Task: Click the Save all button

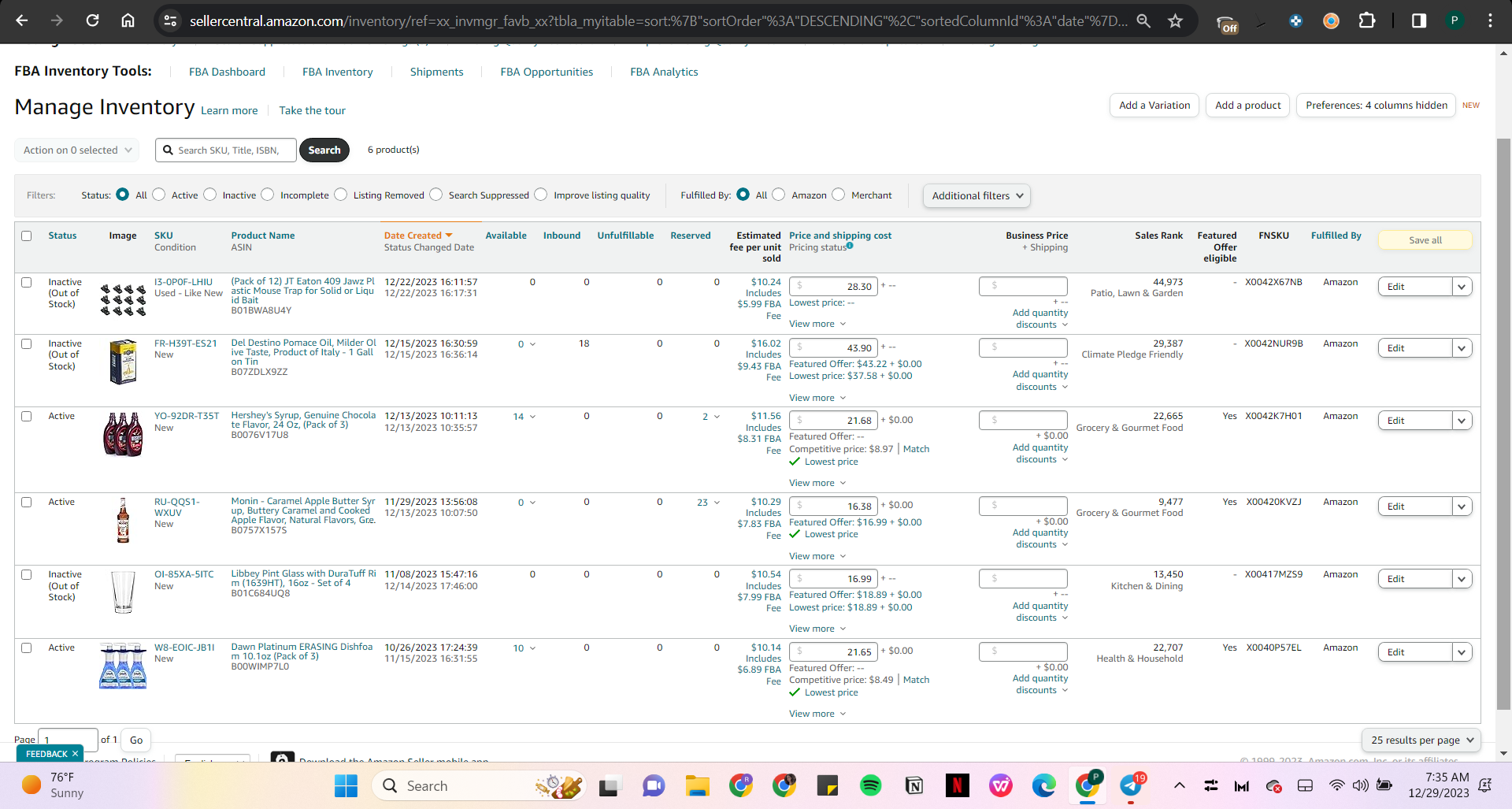Action: (x=1425, y=240)
